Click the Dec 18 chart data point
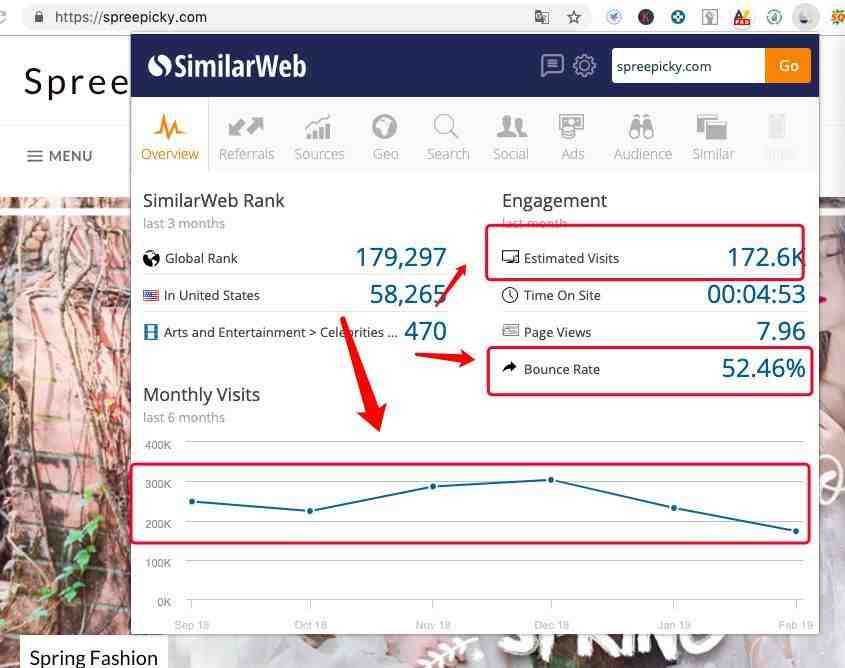This screenshot has width=845, height=668. [x=551, y=479]
